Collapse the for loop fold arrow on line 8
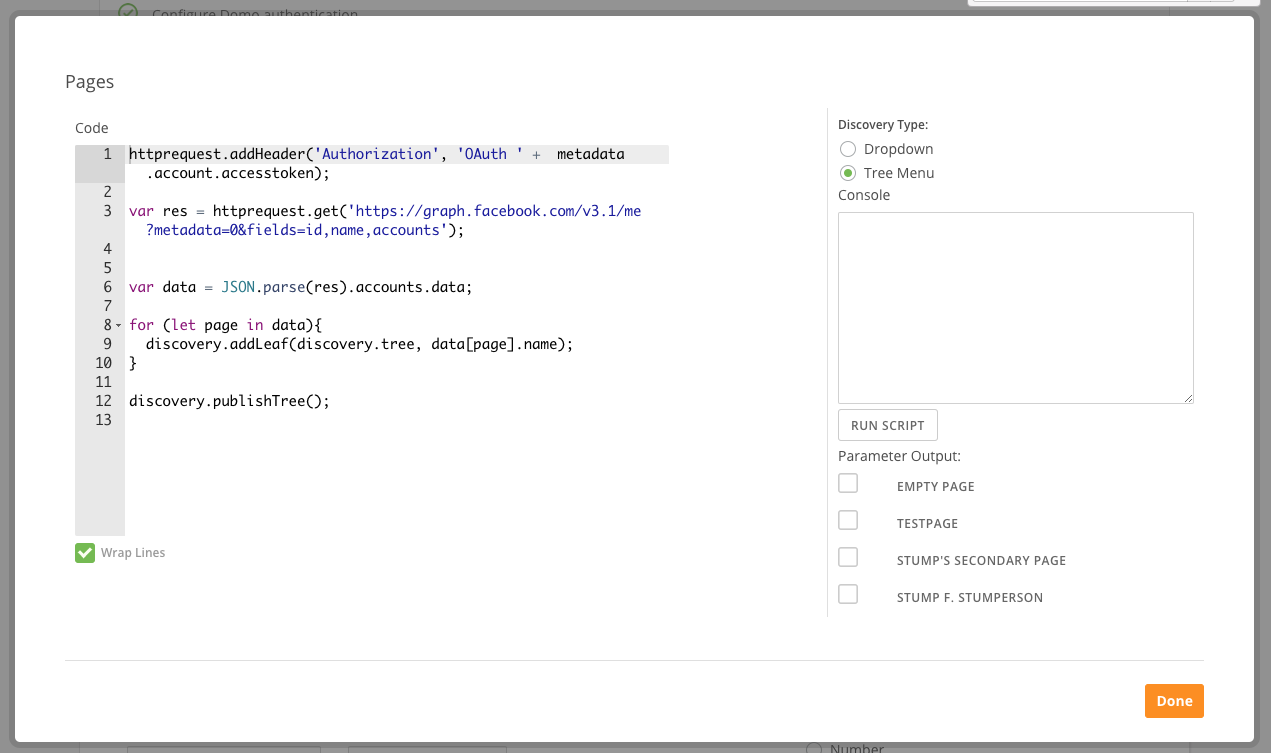The height and width of the screenshot is (753, 1271). tap(119, 326)
